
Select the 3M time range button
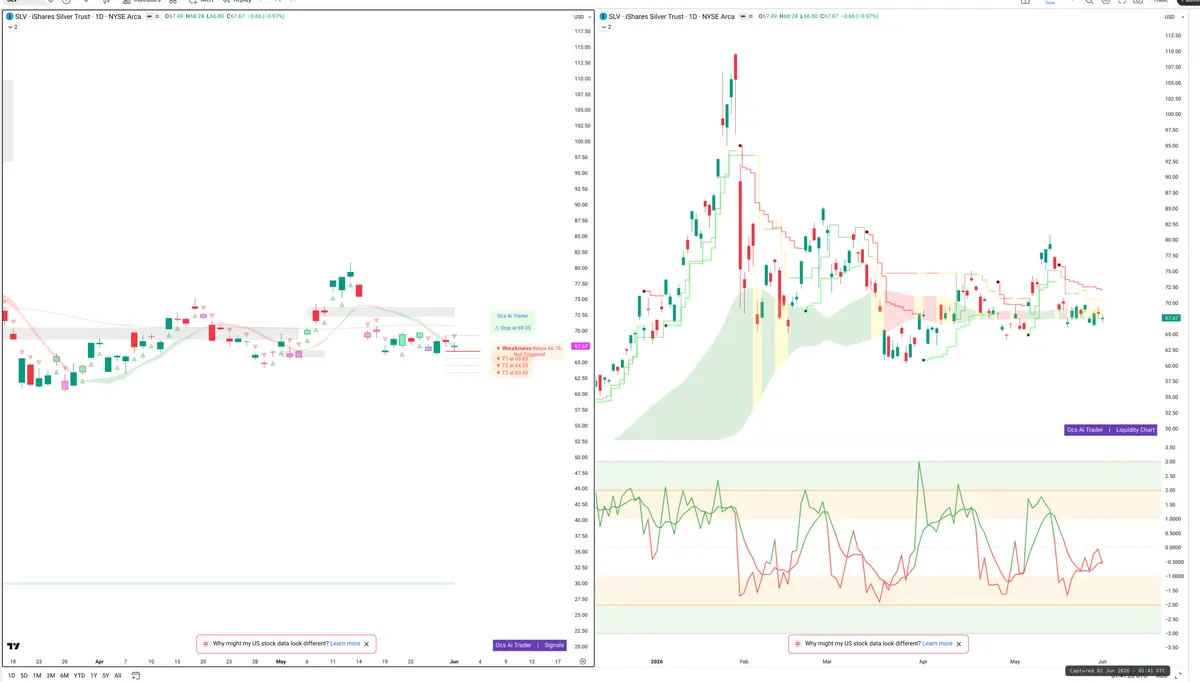[51, 676]
